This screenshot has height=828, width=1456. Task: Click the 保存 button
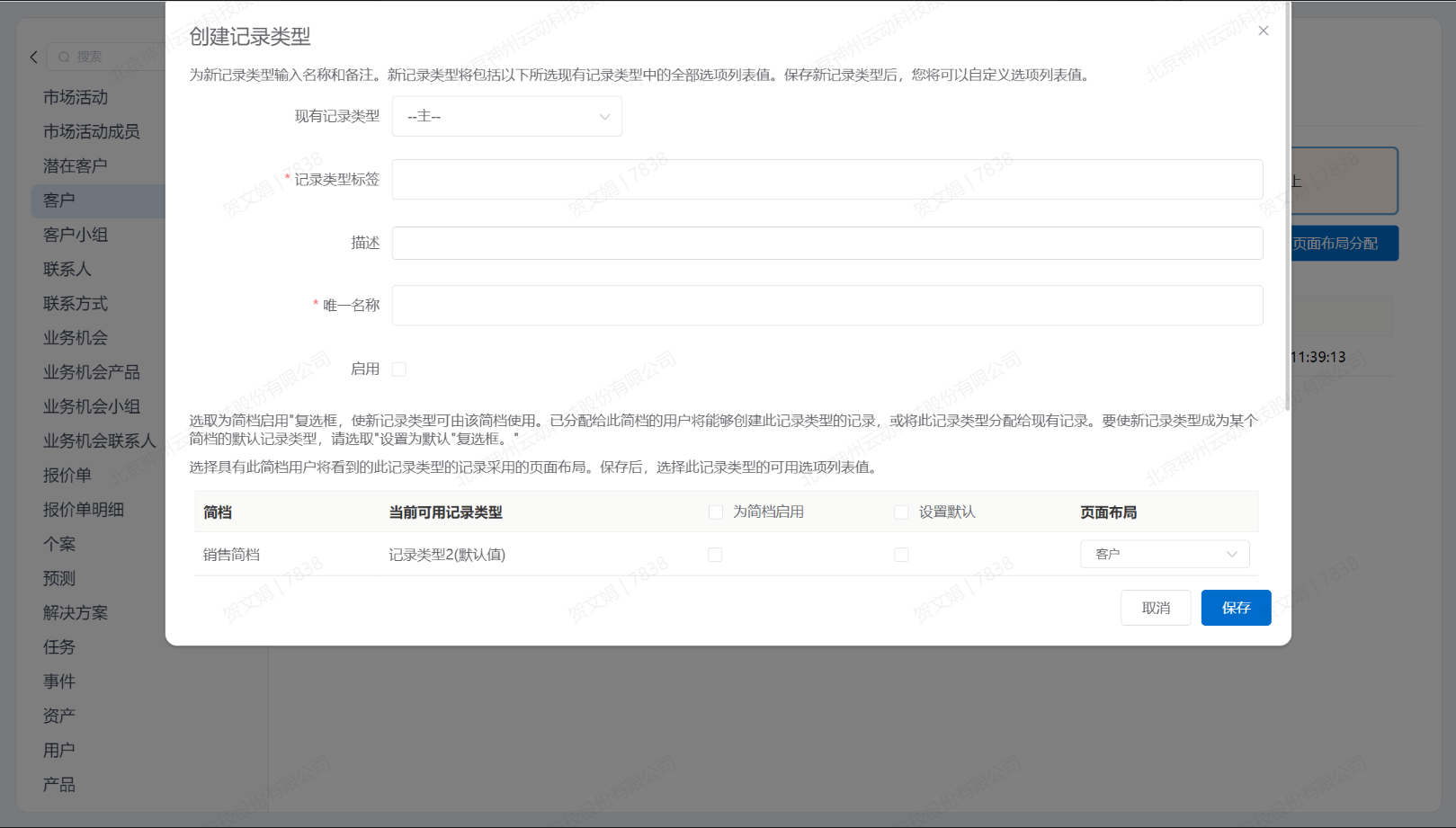pos(1236,608)
